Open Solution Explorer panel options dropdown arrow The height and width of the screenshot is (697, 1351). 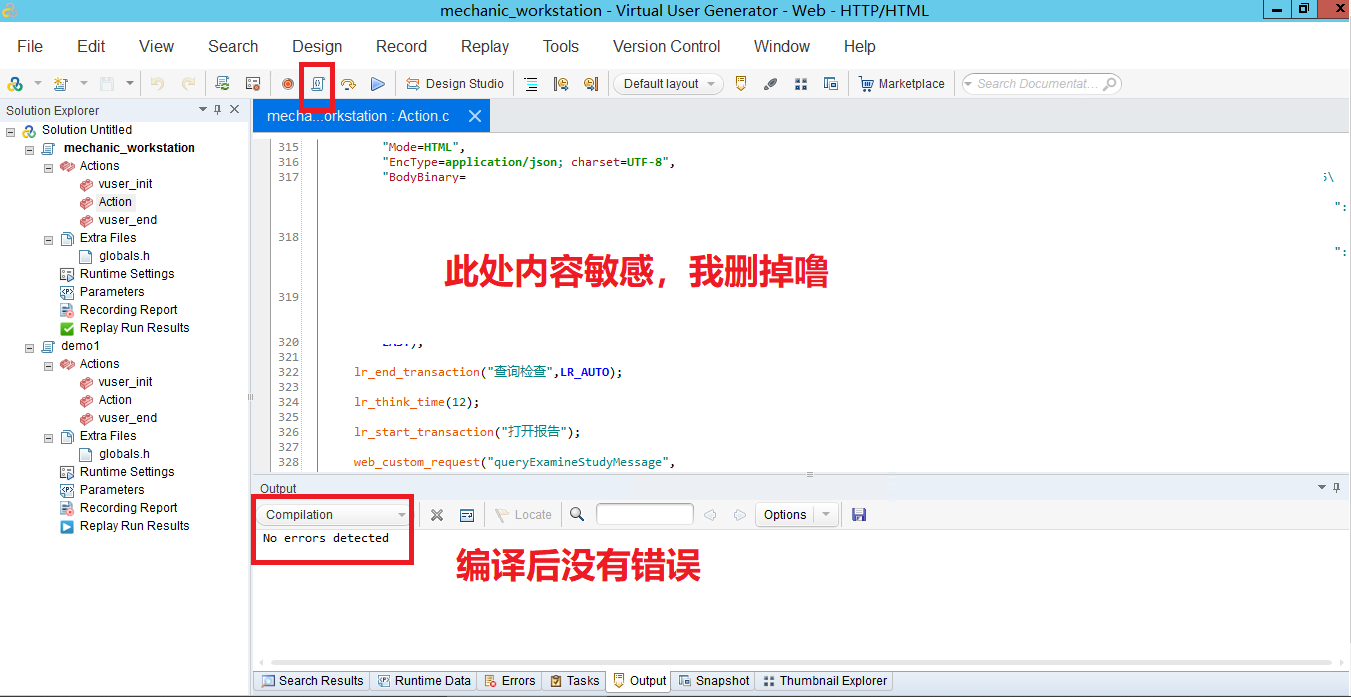point(203,110)
